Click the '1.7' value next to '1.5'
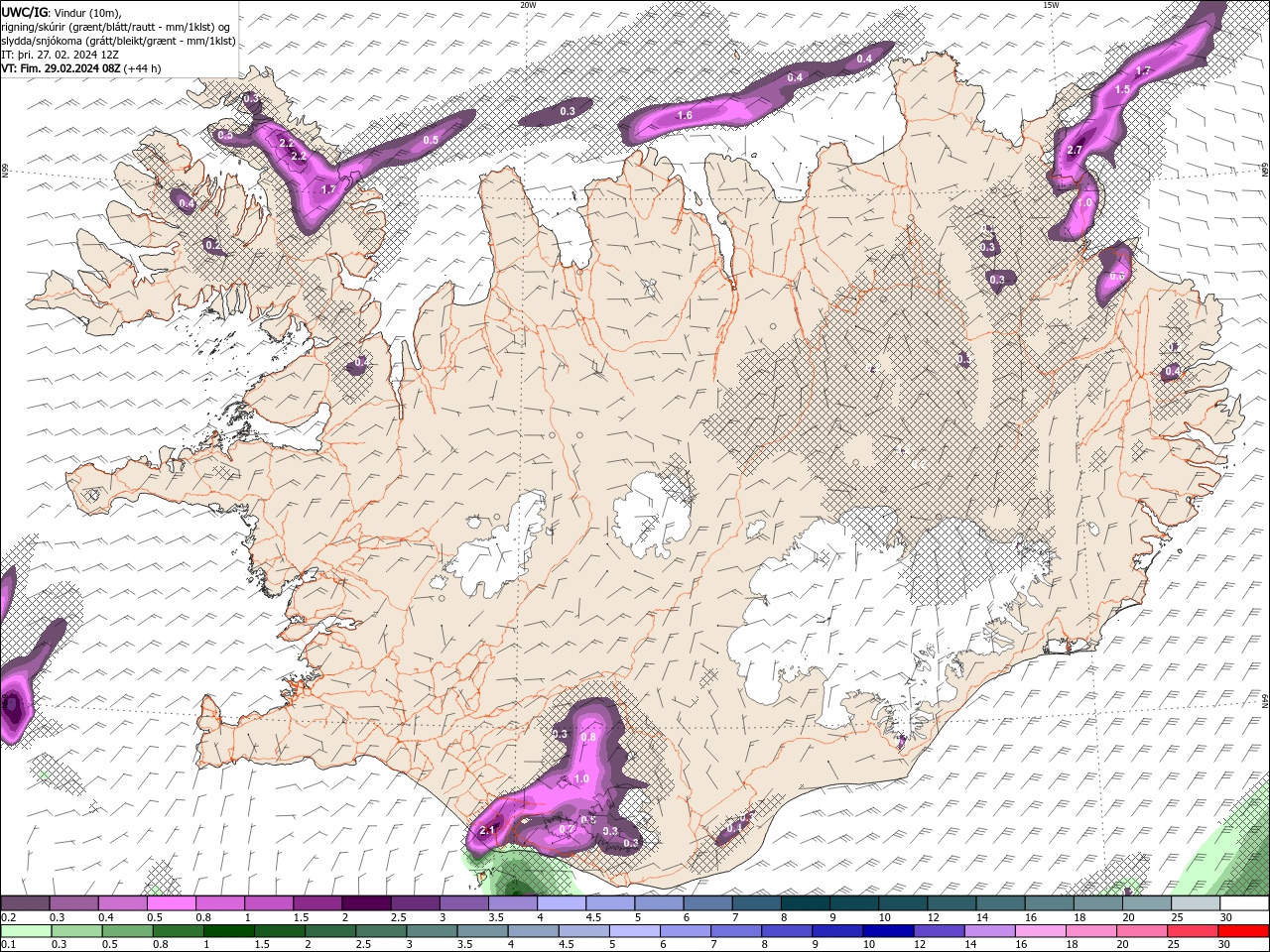Screen dimensions: 1270x952 (1143, 71)
